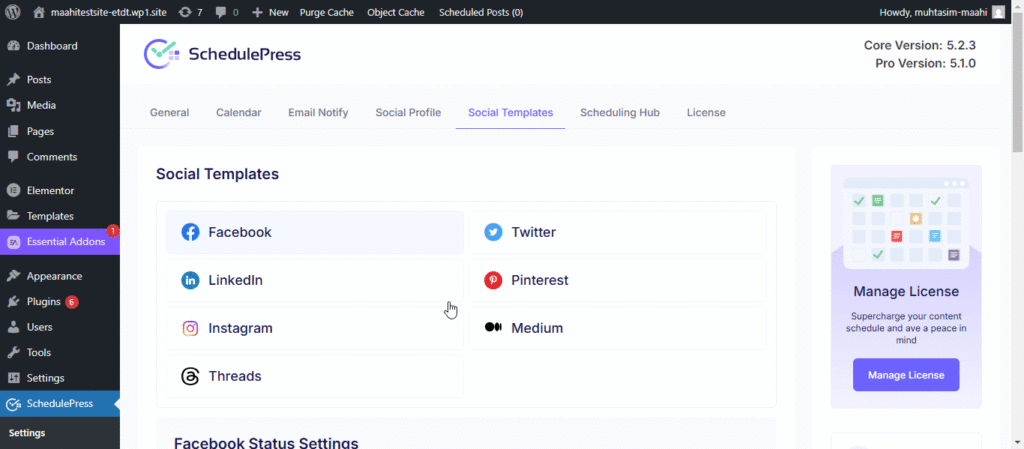Switch to the Scheduling Hub tab
Viewport: 1024px width, 449px height.
[x=619, y=113]
